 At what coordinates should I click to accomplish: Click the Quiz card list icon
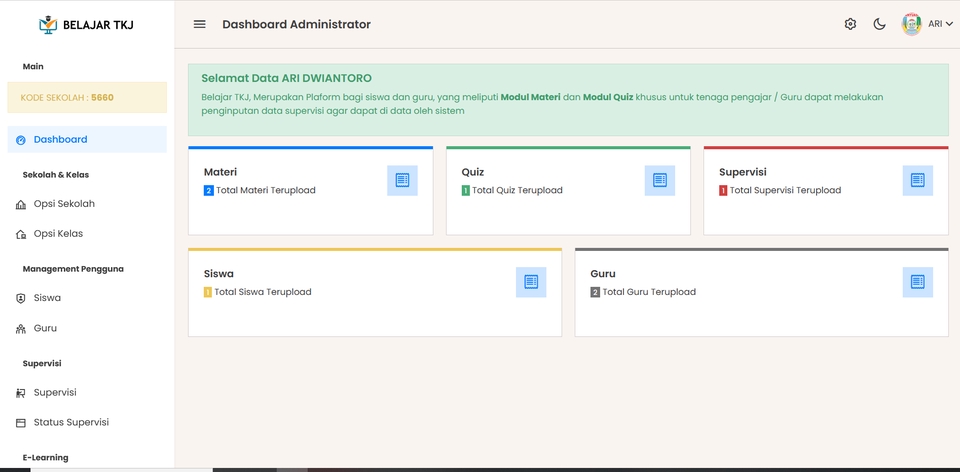tap(660, 181)
